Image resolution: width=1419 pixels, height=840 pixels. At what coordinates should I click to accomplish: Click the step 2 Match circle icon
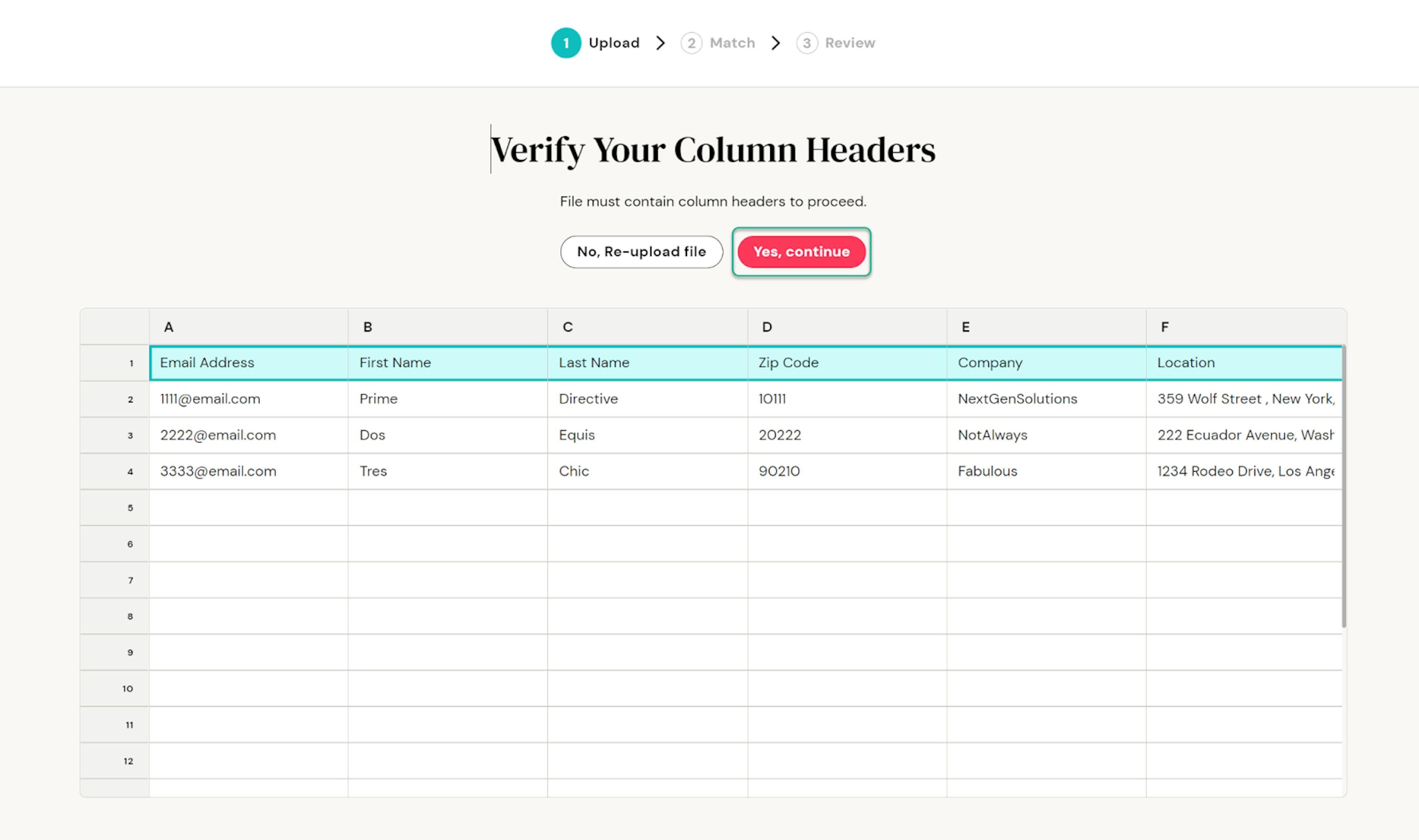click(x=691, y=43)
